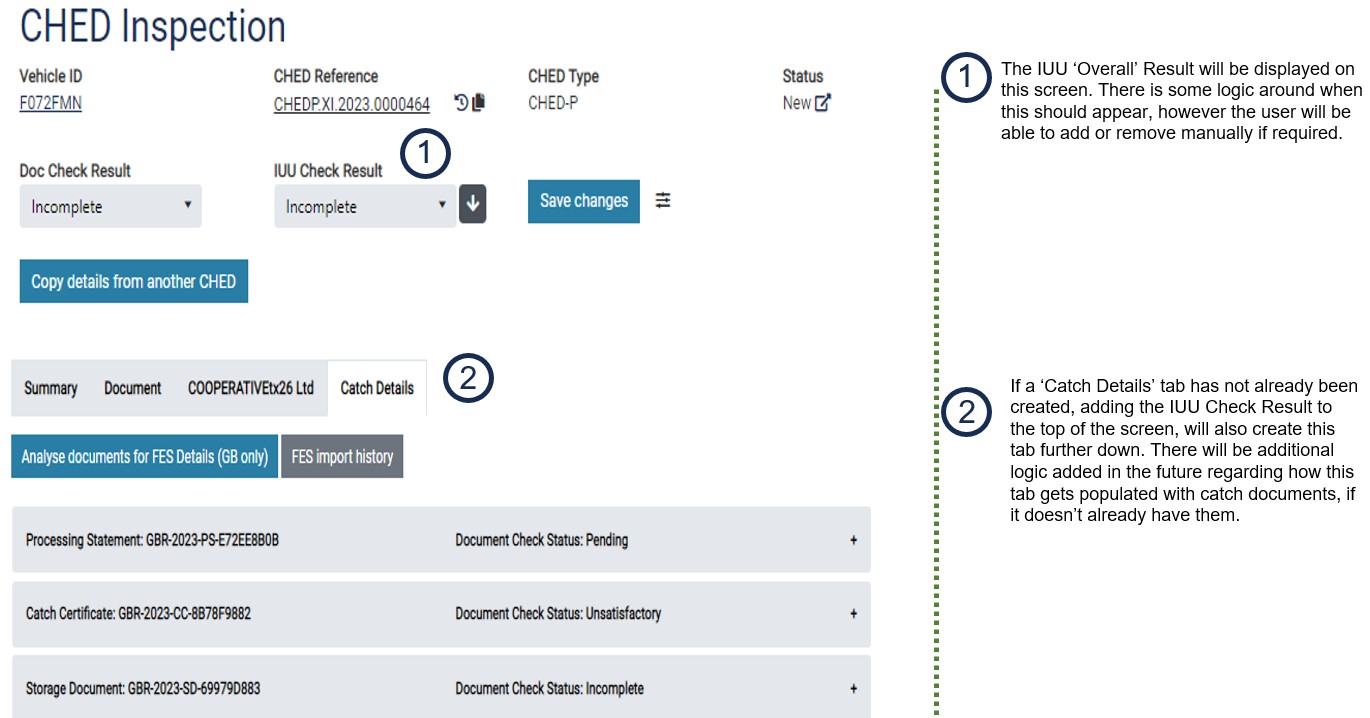Copy the CHED reference to clipboard

[x=478, y=102]
